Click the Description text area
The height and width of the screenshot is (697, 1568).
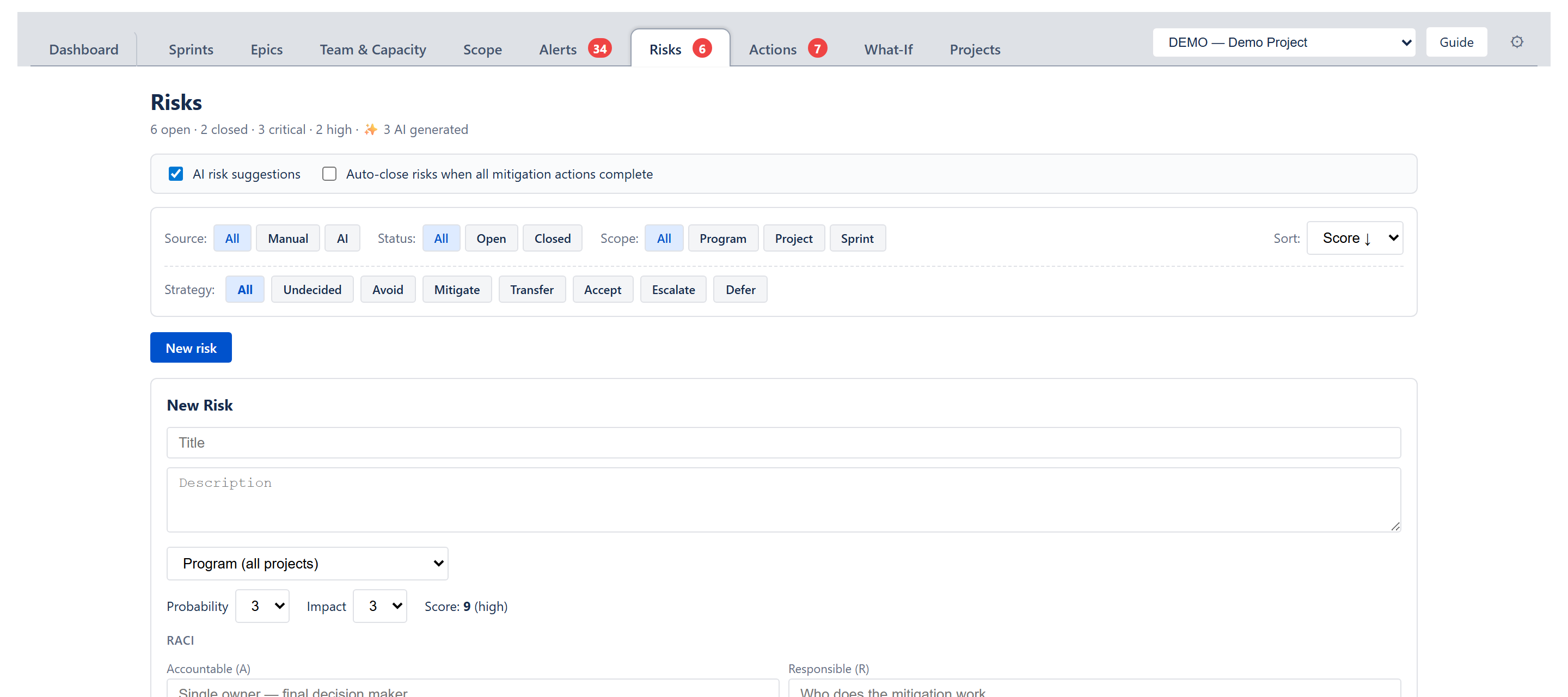point(783,500)
